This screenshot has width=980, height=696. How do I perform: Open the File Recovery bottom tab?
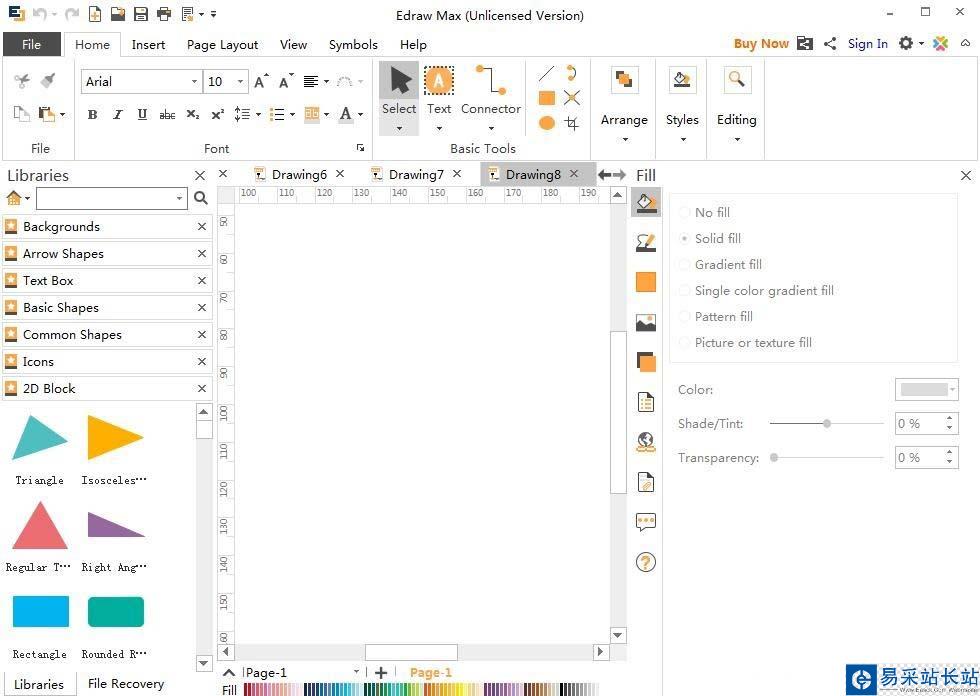pos(126,684)
